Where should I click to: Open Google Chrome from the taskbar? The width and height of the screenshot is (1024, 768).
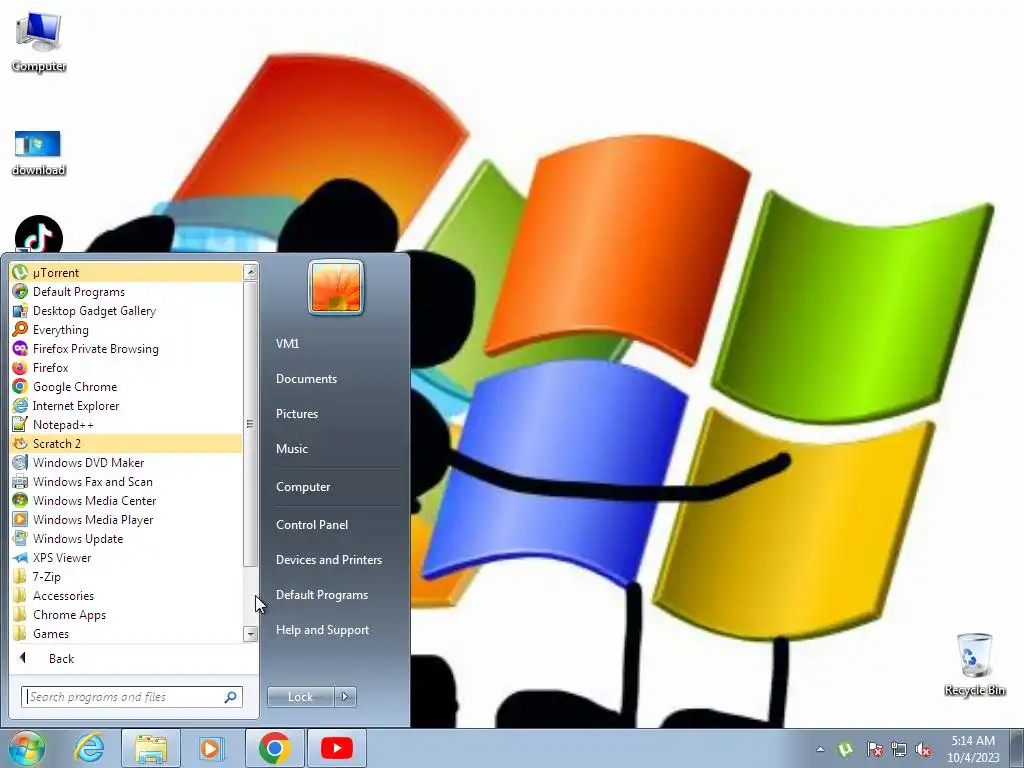tap(274, 748)
